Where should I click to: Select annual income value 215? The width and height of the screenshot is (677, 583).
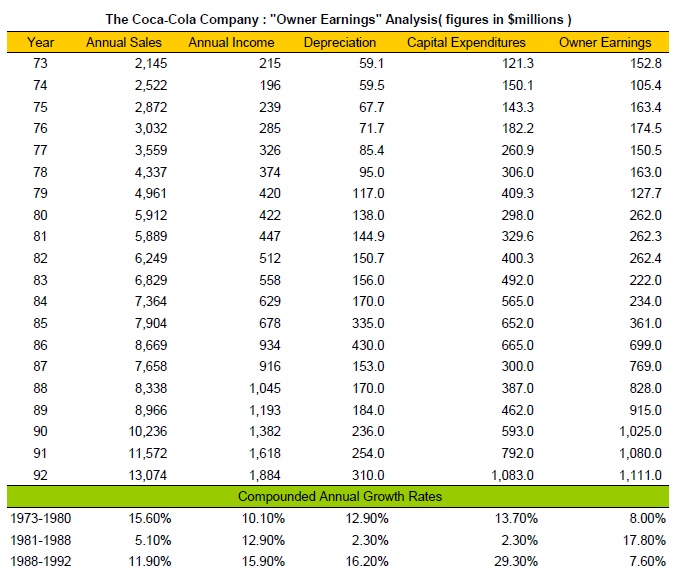tap(270, 63)
